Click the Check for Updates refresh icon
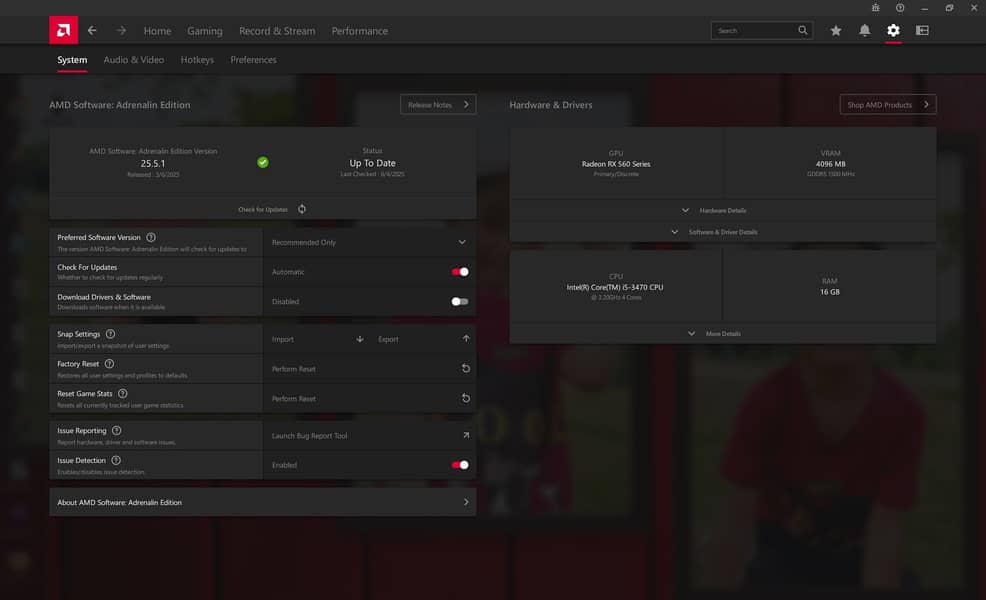Screen dimensions: 986x600 302,209
